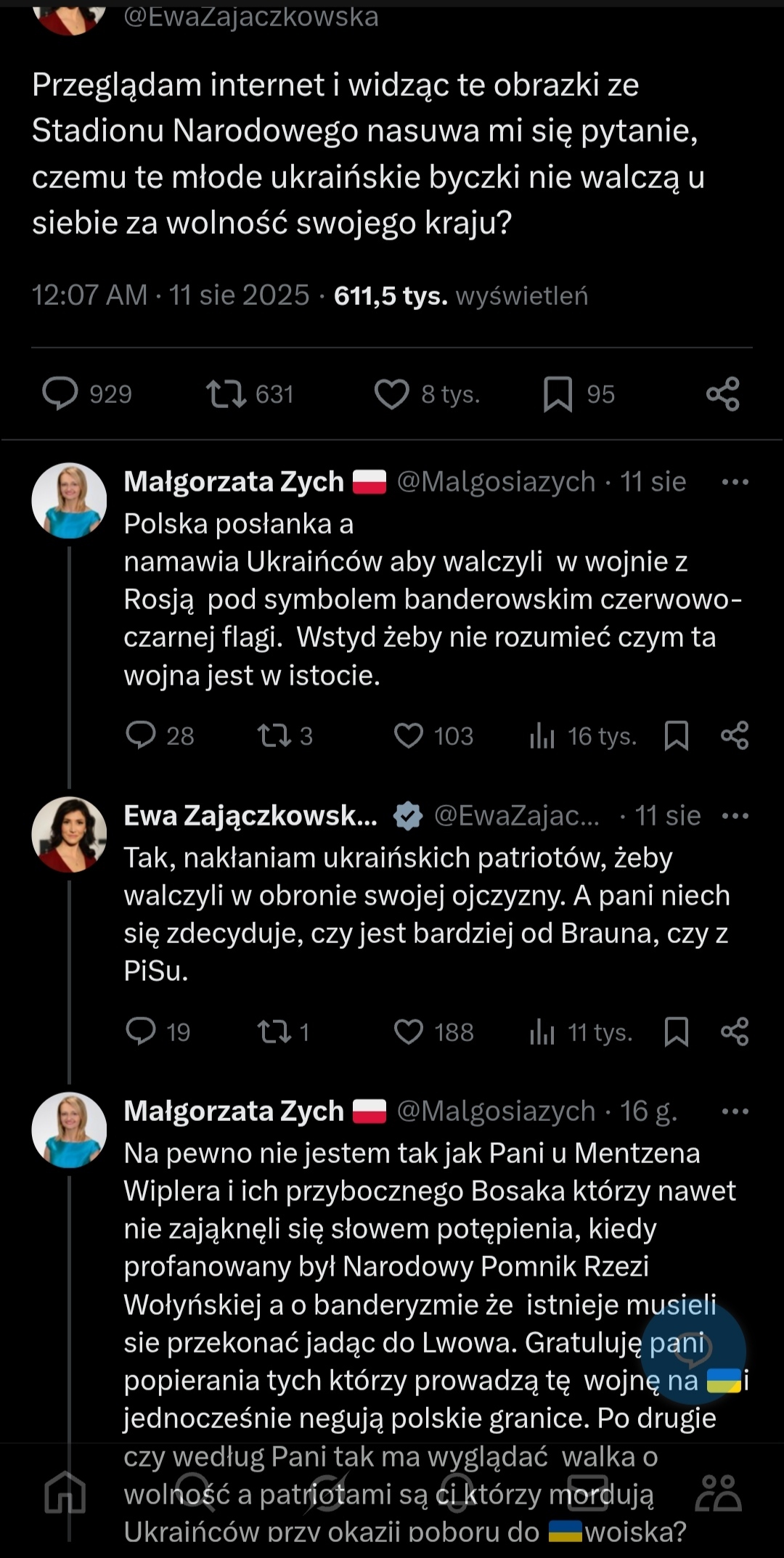The image size is (784, 1558).
Task: Like Małgorzata Zych's reply with 103 likes
Action: tap(408, 735)
